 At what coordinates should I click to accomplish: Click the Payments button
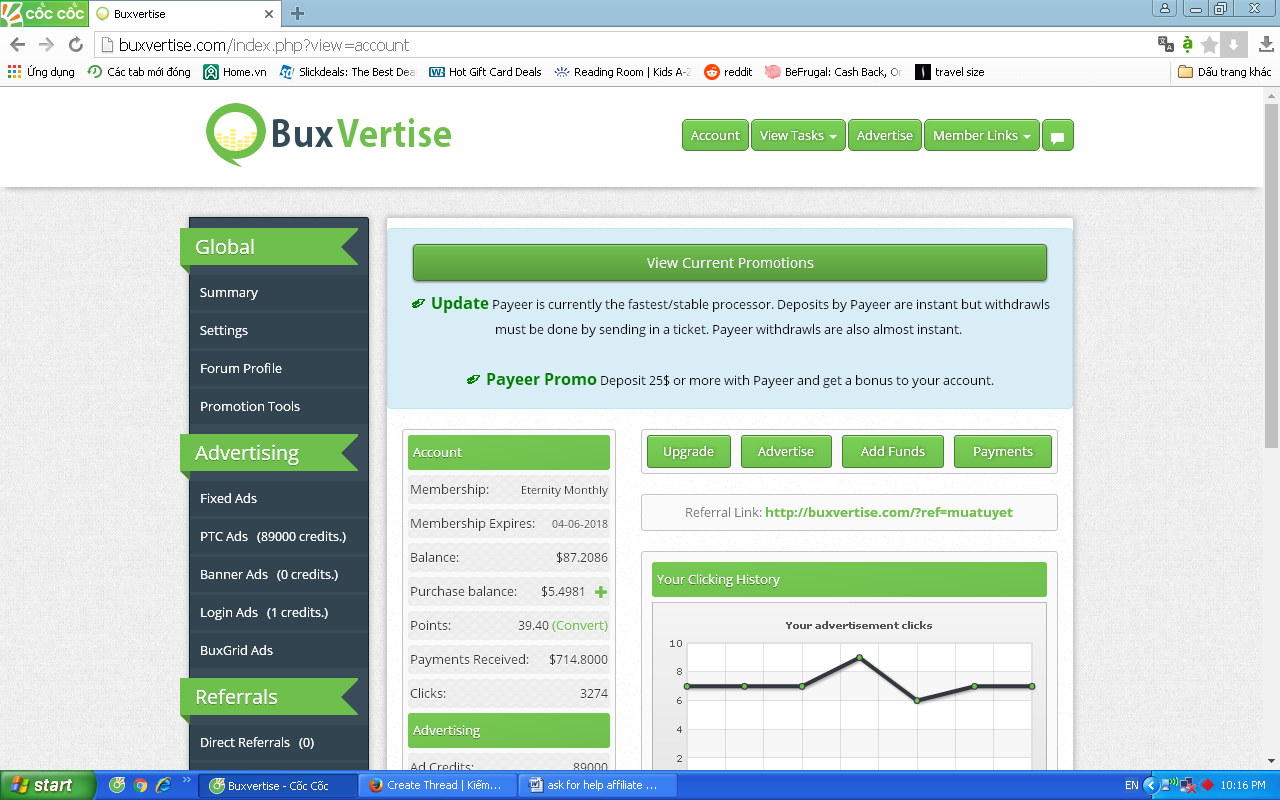pos(1003,452)
